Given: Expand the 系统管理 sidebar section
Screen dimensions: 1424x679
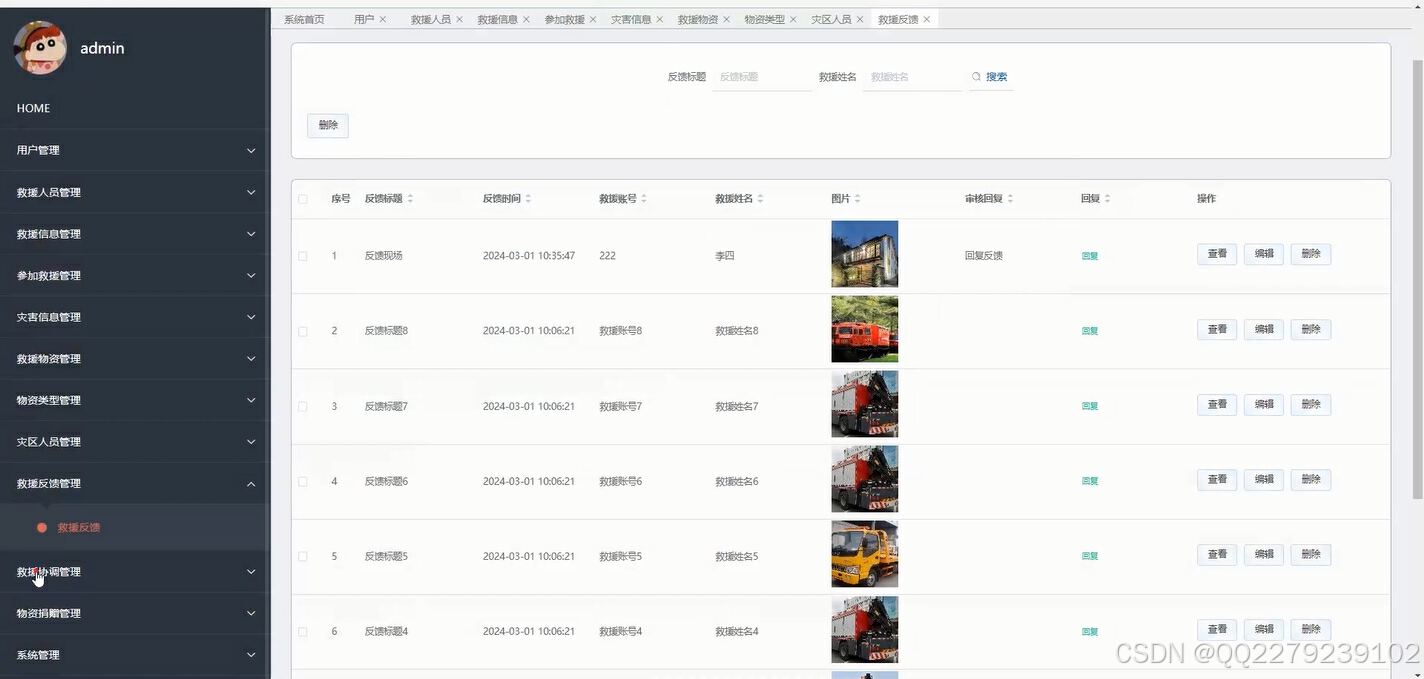Looking at the screenshot, I should click(x=135, y=655).
